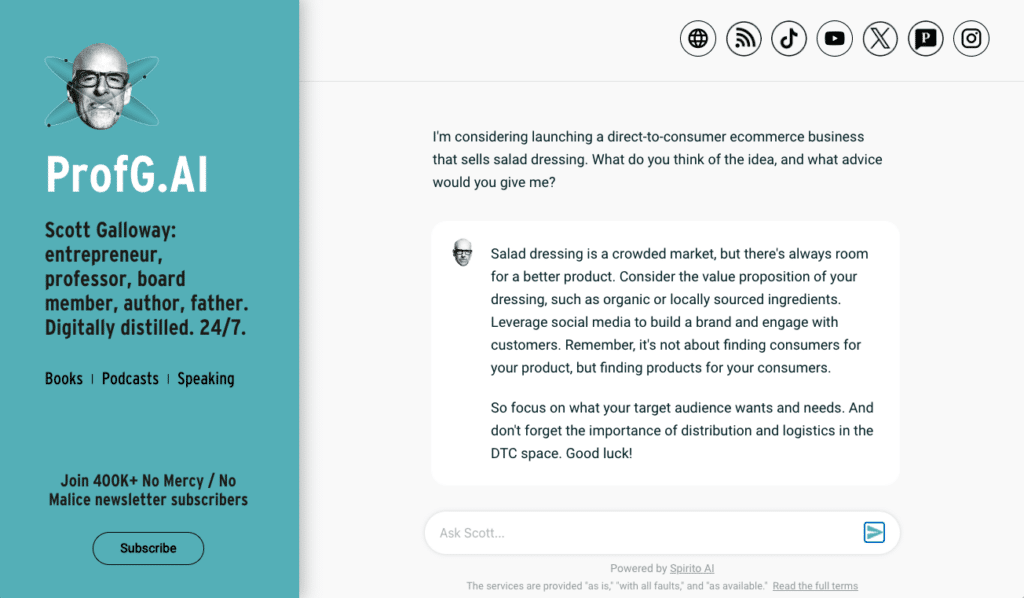
Task: Follow the Spirito AI link
Action: (x=692, y=569)
